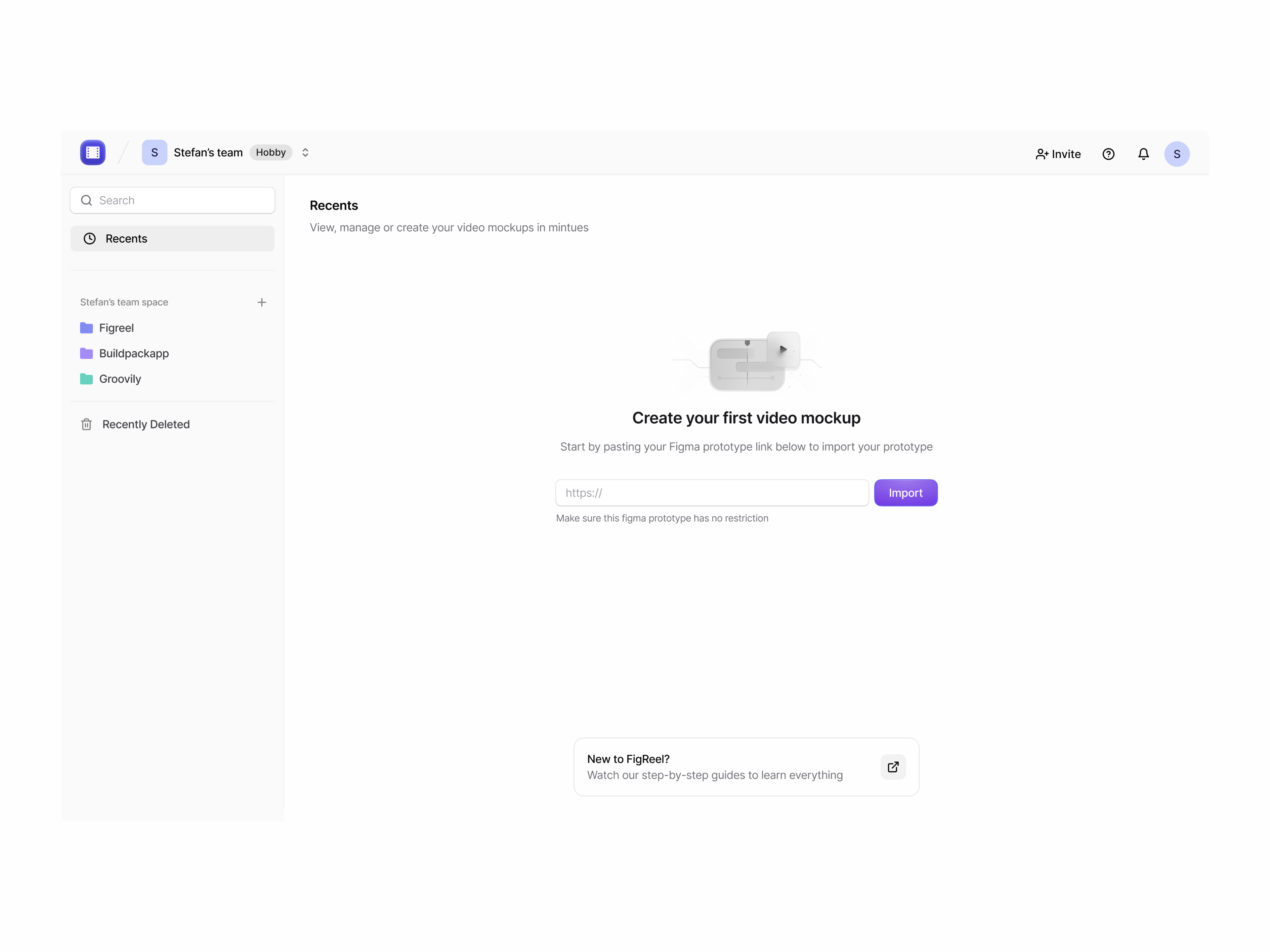1270x952 pixels.
Task: Open your profile avatar menu
Action: coord(1178,154)
